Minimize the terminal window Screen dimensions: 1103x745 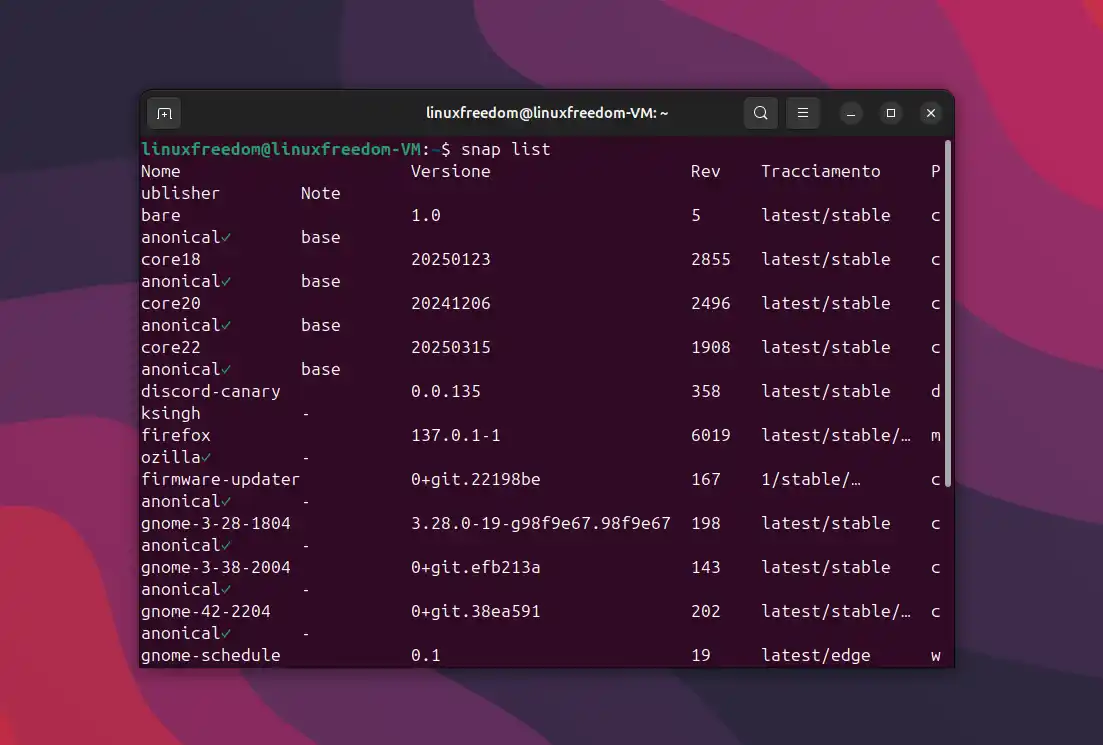(851, 113)
